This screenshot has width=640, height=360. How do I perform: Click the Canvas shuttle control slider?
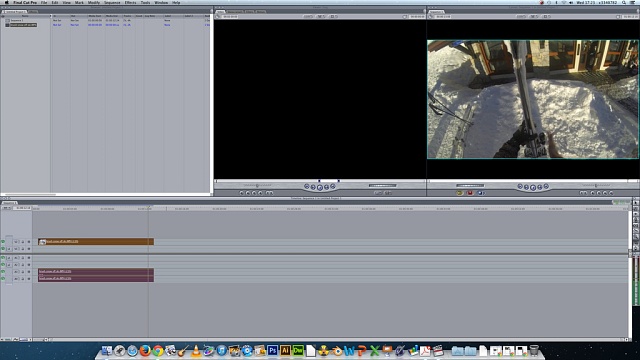coord(596,186)
